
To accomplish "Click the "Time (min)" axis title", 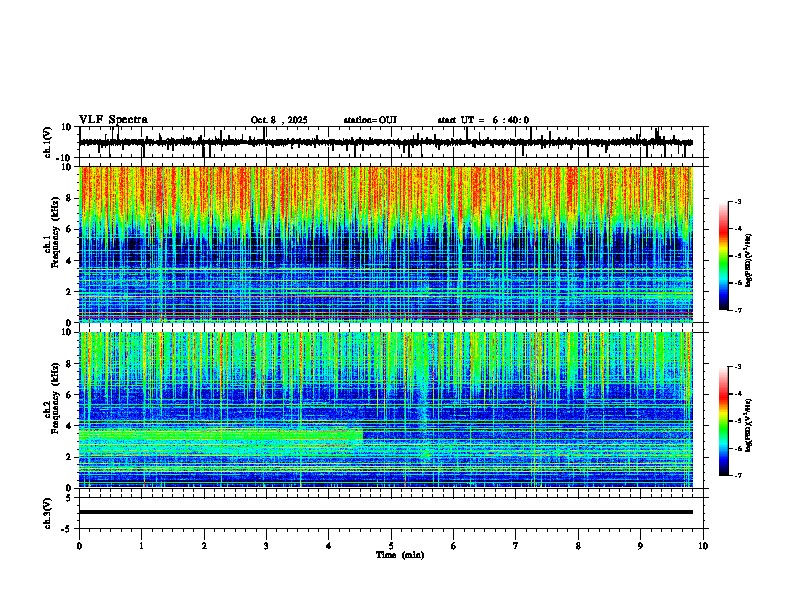I will click(x=400, y=555).
